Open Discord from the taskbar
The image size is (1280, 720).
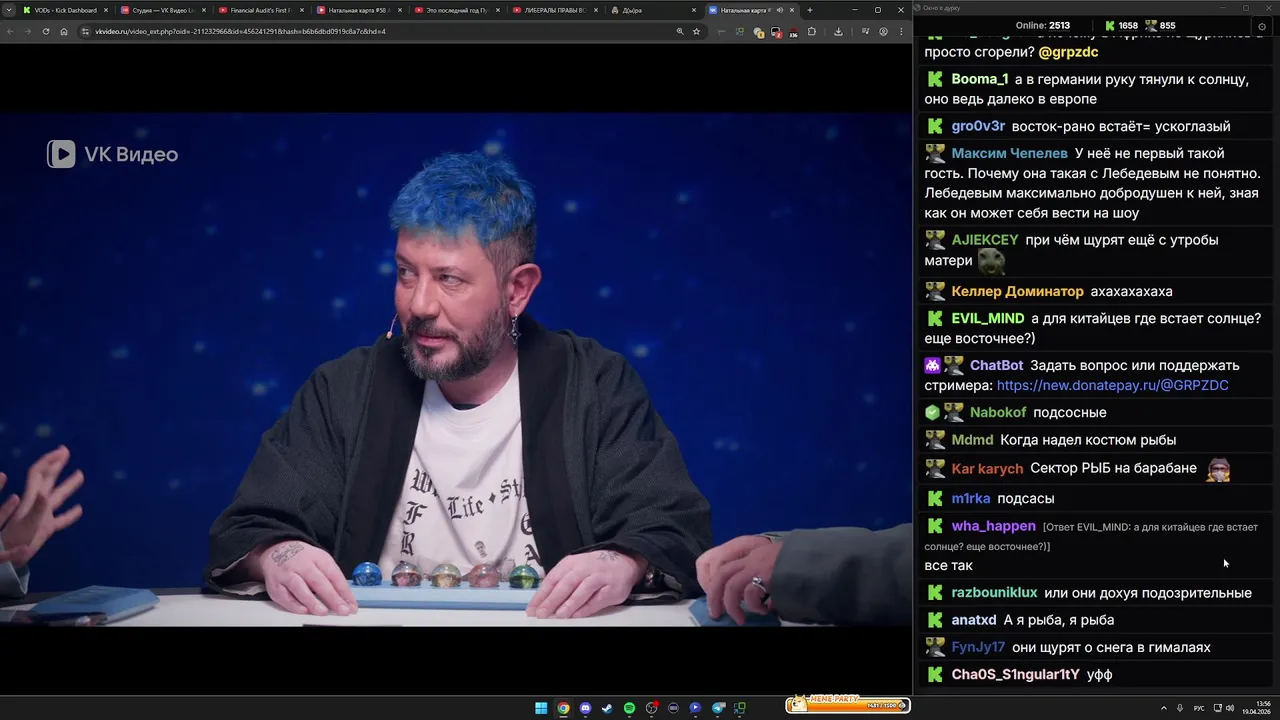[x=585, y=708]
